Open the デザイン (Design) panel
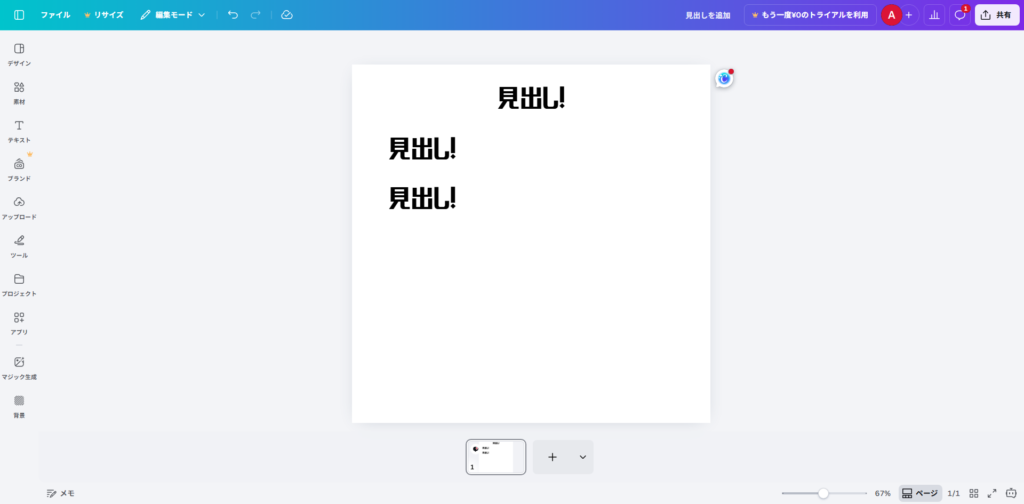Viewport: 1024px width, 504px height. click(x=19, y=54)
